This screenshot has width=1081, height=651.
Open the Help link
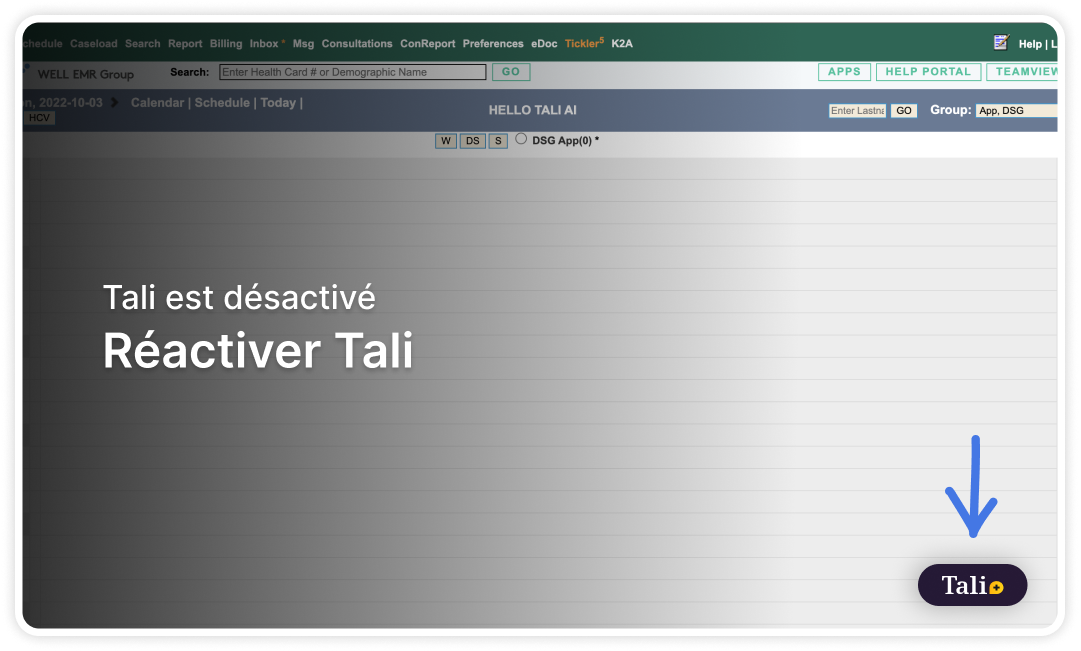1030,44
